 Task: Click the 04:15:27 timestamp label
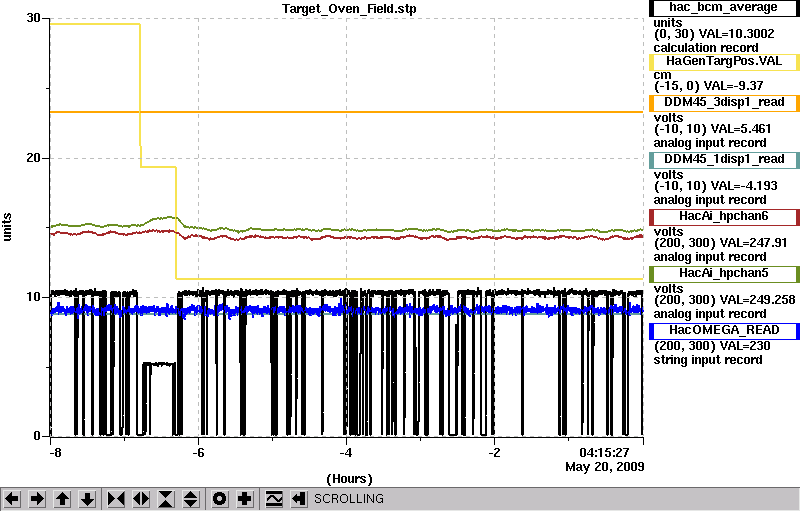(604, 453)
